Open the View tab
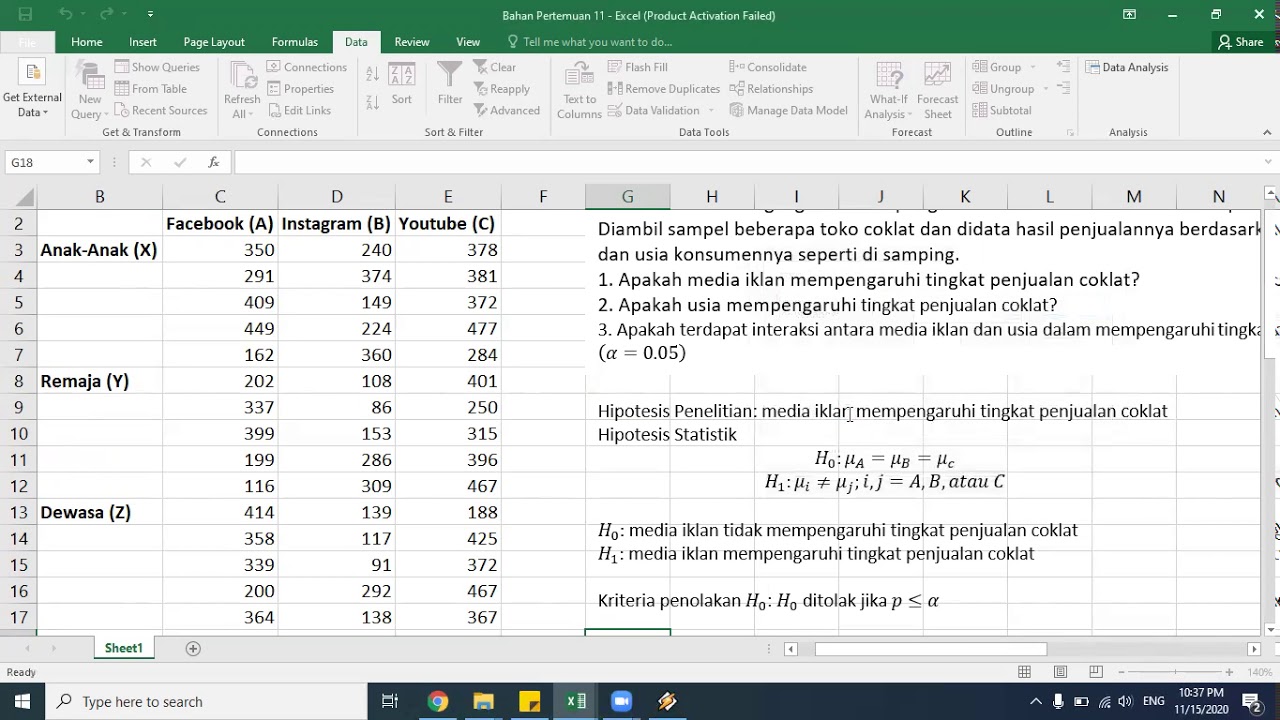Screen dimensions: 1280x720 click(468, 42)
